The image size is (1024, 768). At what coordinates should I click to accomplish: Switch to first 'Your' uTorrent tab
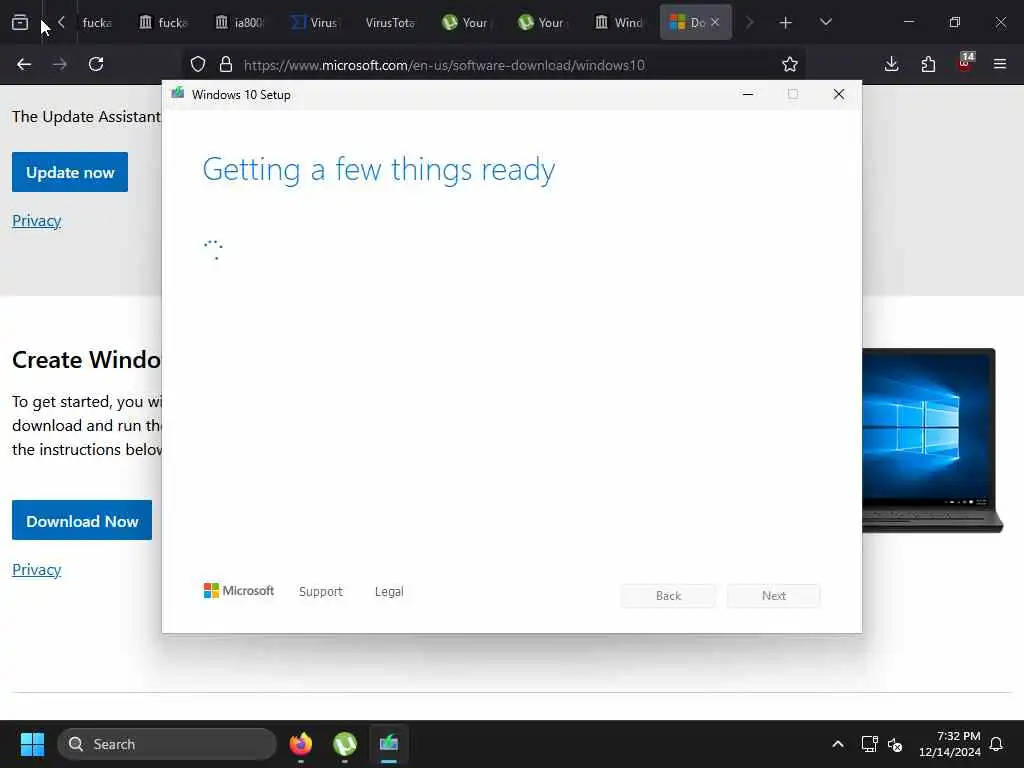[466, 23]
